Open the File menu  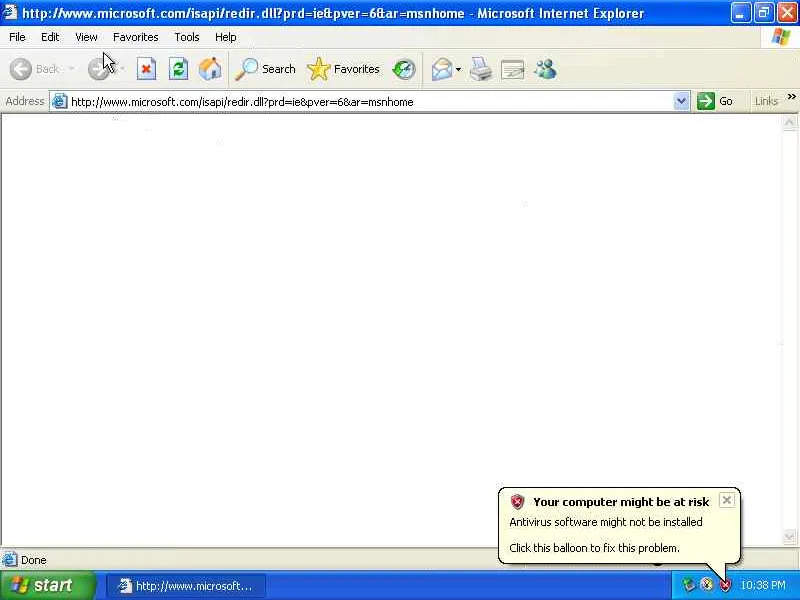pos(17,37)
